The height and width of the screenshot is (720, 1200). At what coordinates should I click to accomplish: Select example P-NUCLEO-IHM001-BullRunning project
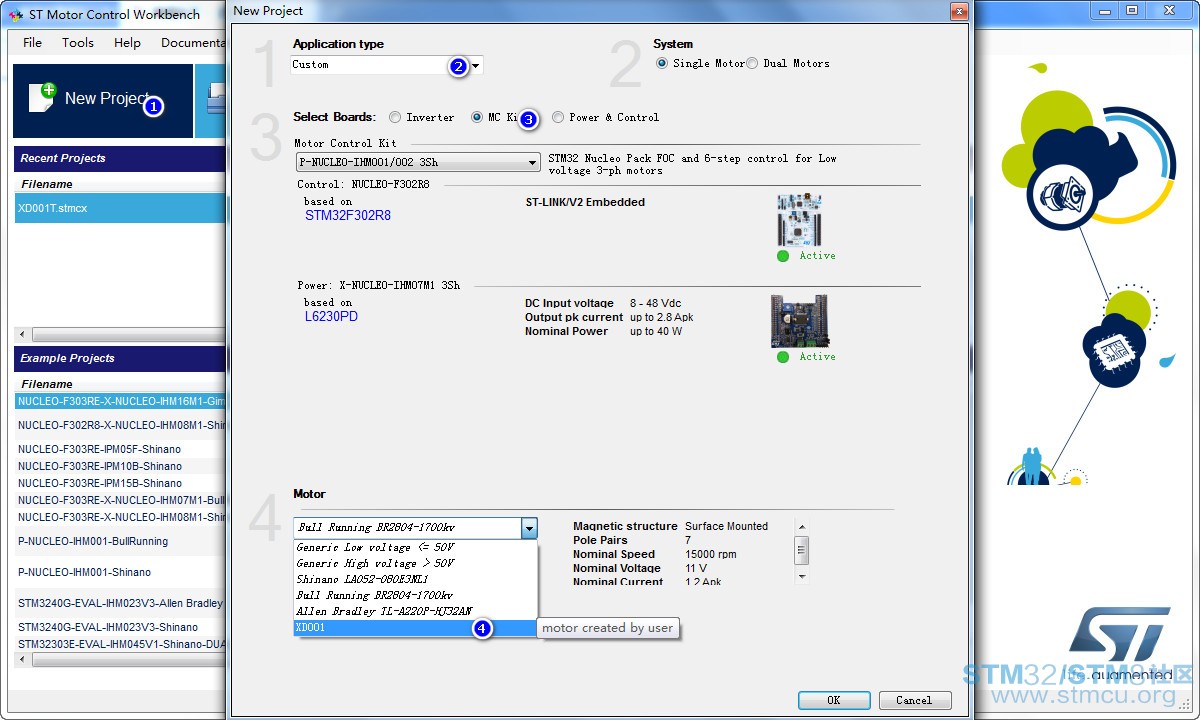[x=120, y=541]
